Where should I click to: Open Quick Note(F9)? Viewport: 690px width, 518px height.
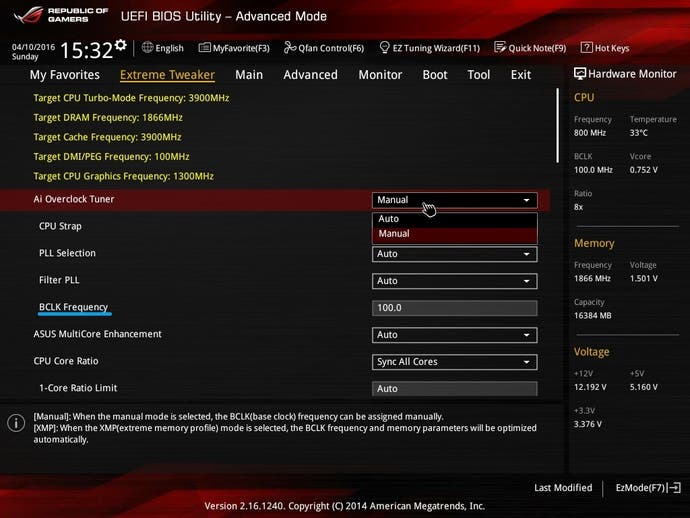click(530, 48)
